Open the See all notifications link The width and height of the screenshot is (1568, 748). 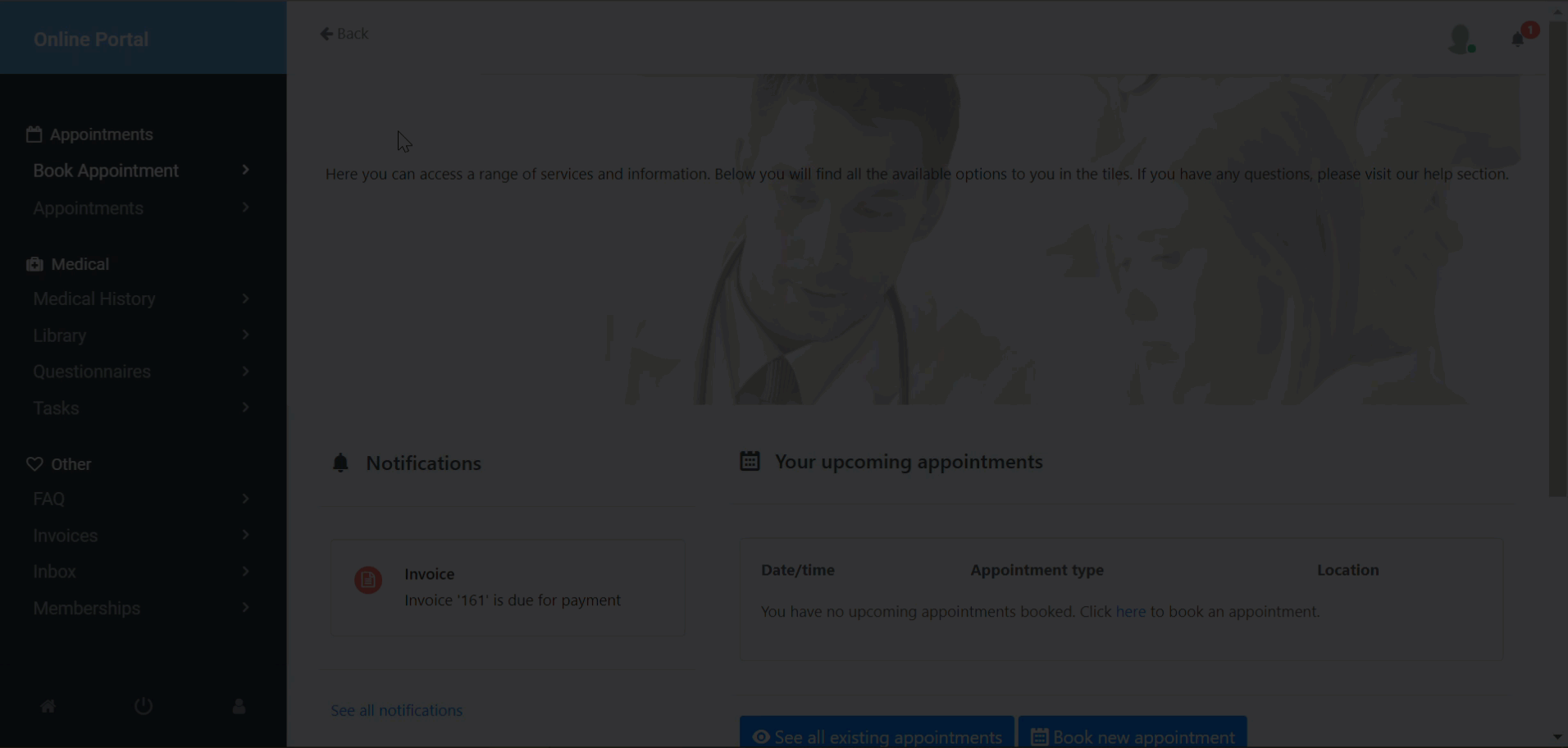396,710
